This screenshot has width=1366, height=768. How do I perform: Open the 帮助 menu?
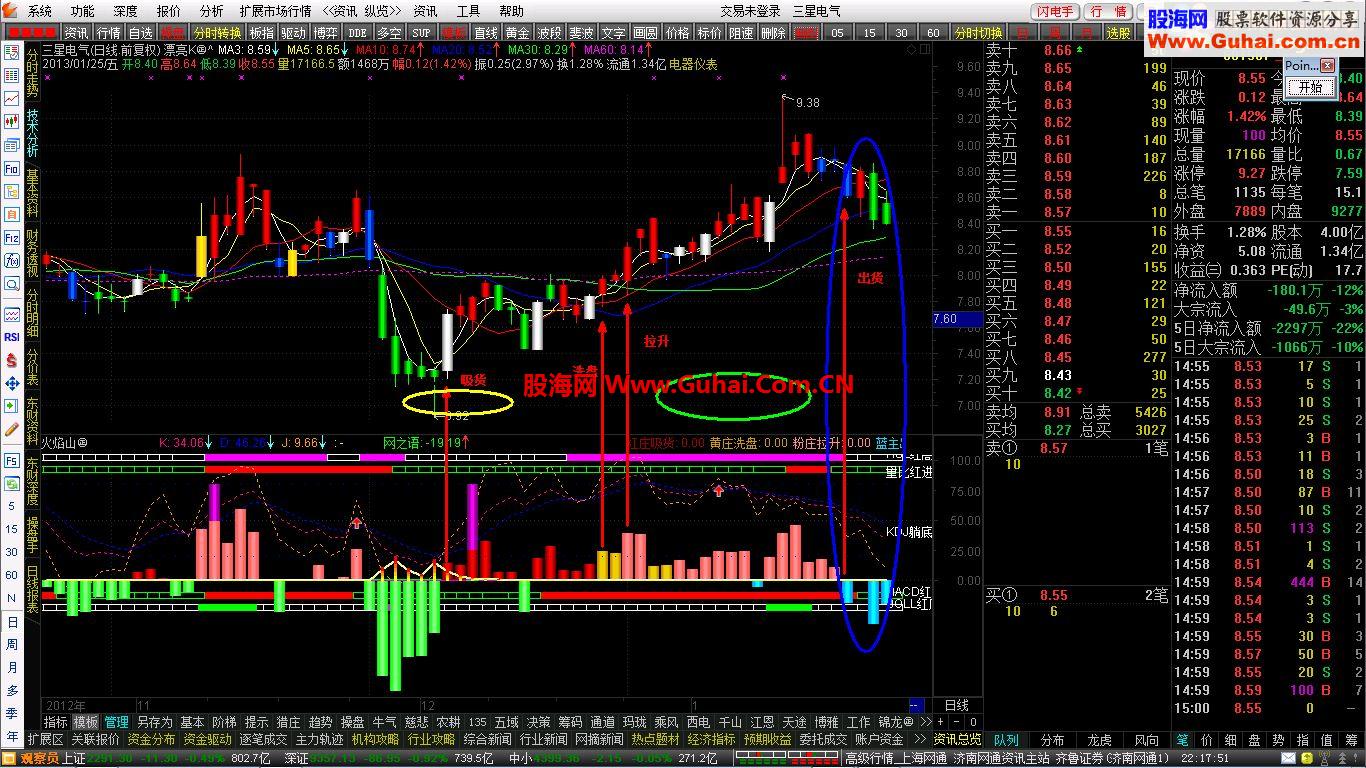[511, 11]
